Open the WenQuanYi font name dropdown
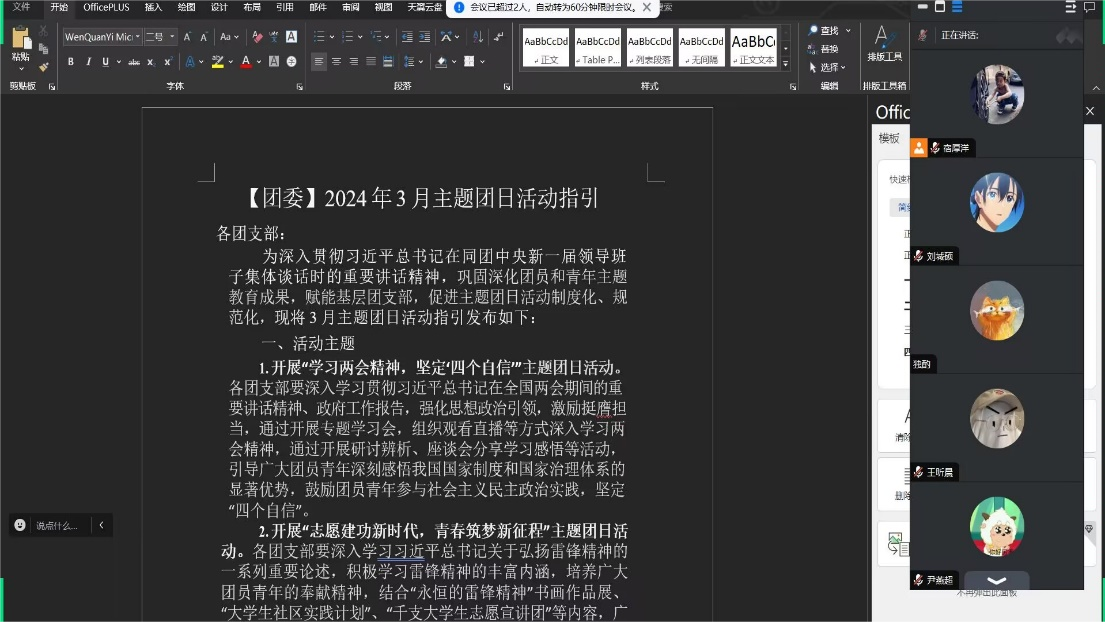The width and height of the screenshot is (1106, 622). point(138,37)
